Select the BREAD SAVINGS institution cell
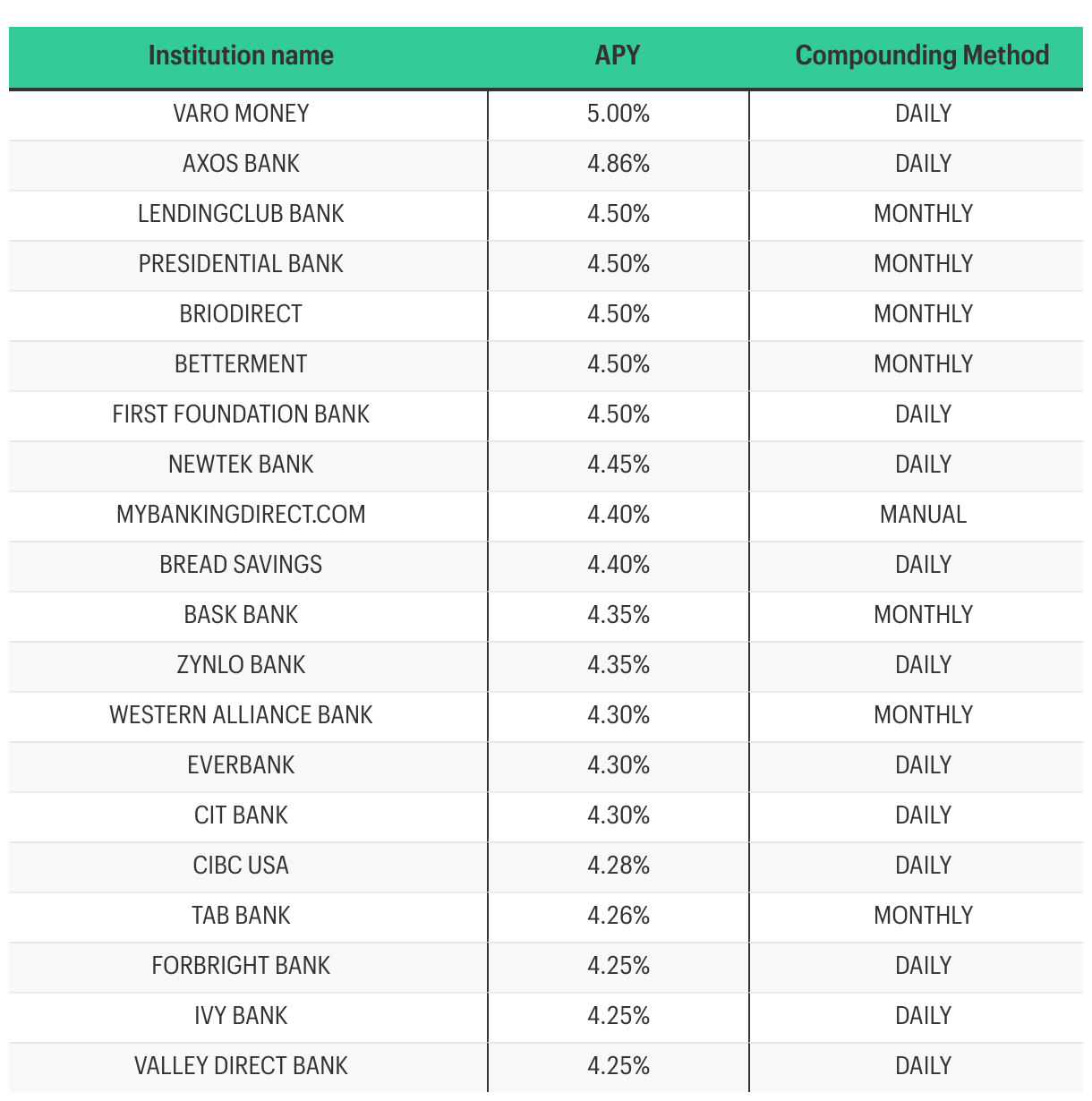Screen dimensions: 1092x1101 pos(241,565)
